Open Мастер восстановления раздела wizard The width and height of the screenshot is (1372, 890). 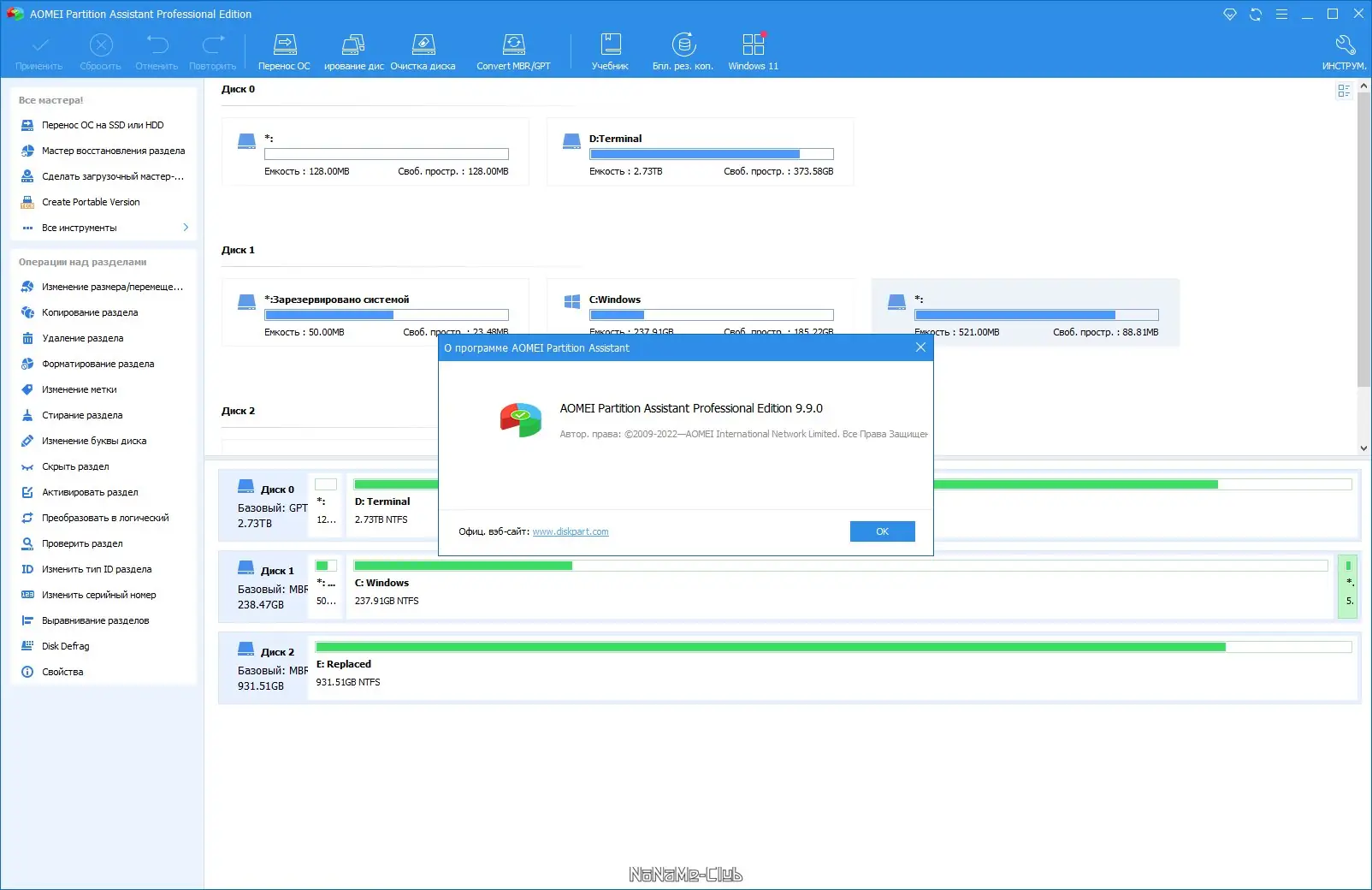click(x=103, y=151)
